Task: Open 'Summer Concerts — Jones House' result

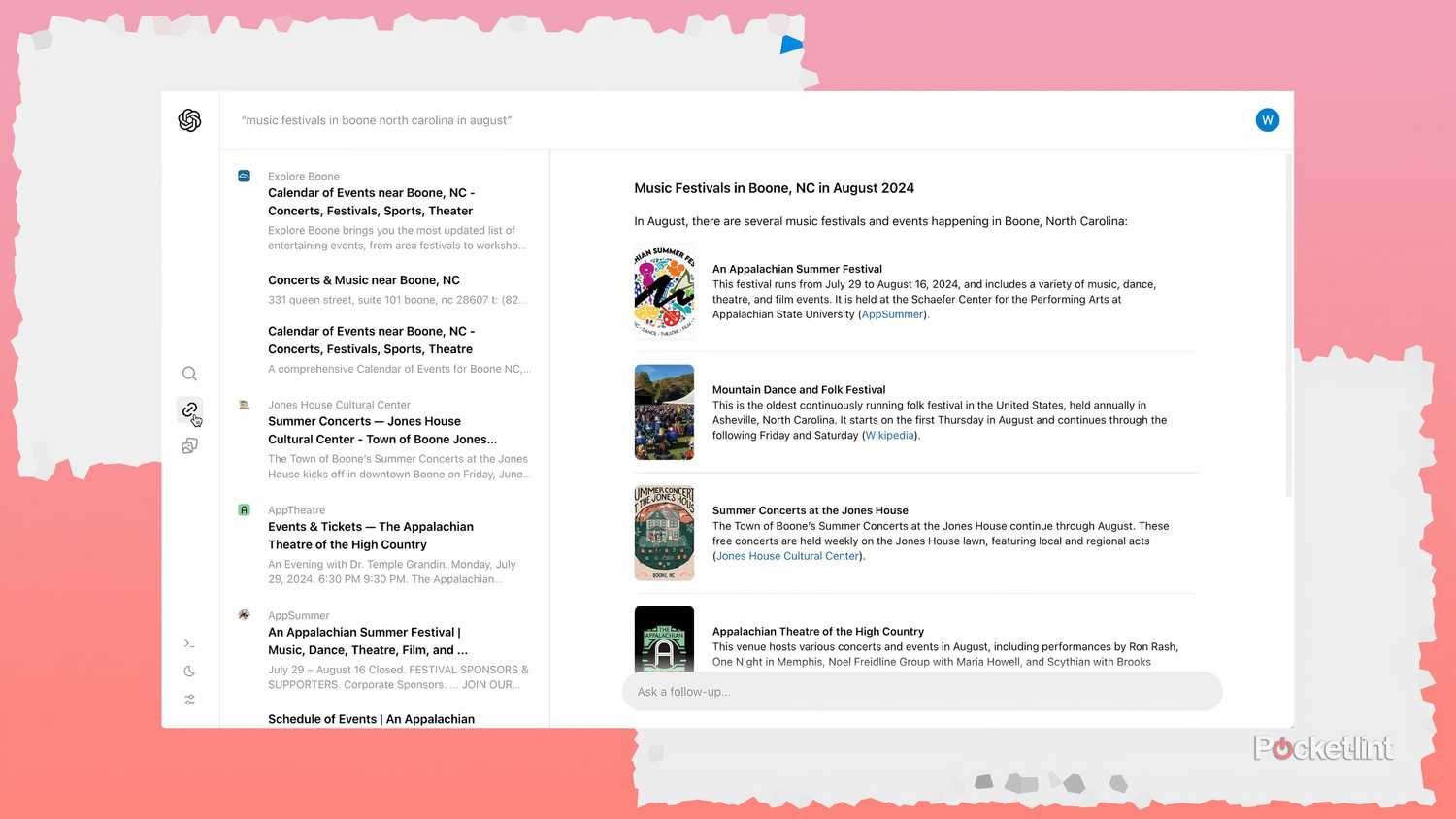Action: tap(382, 430)
